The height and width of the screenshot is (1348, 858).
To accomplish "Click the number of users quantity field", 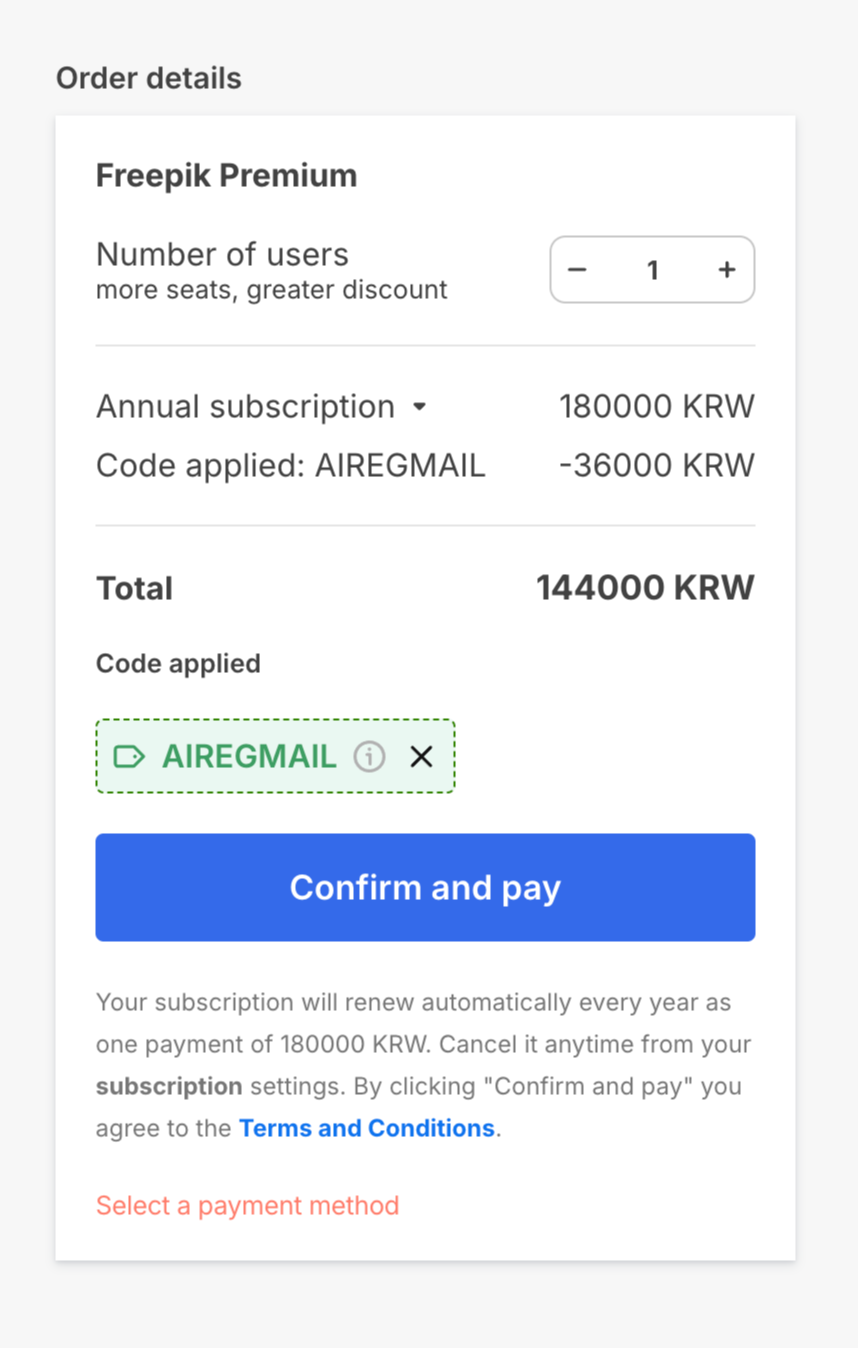I will pos(652,270).
